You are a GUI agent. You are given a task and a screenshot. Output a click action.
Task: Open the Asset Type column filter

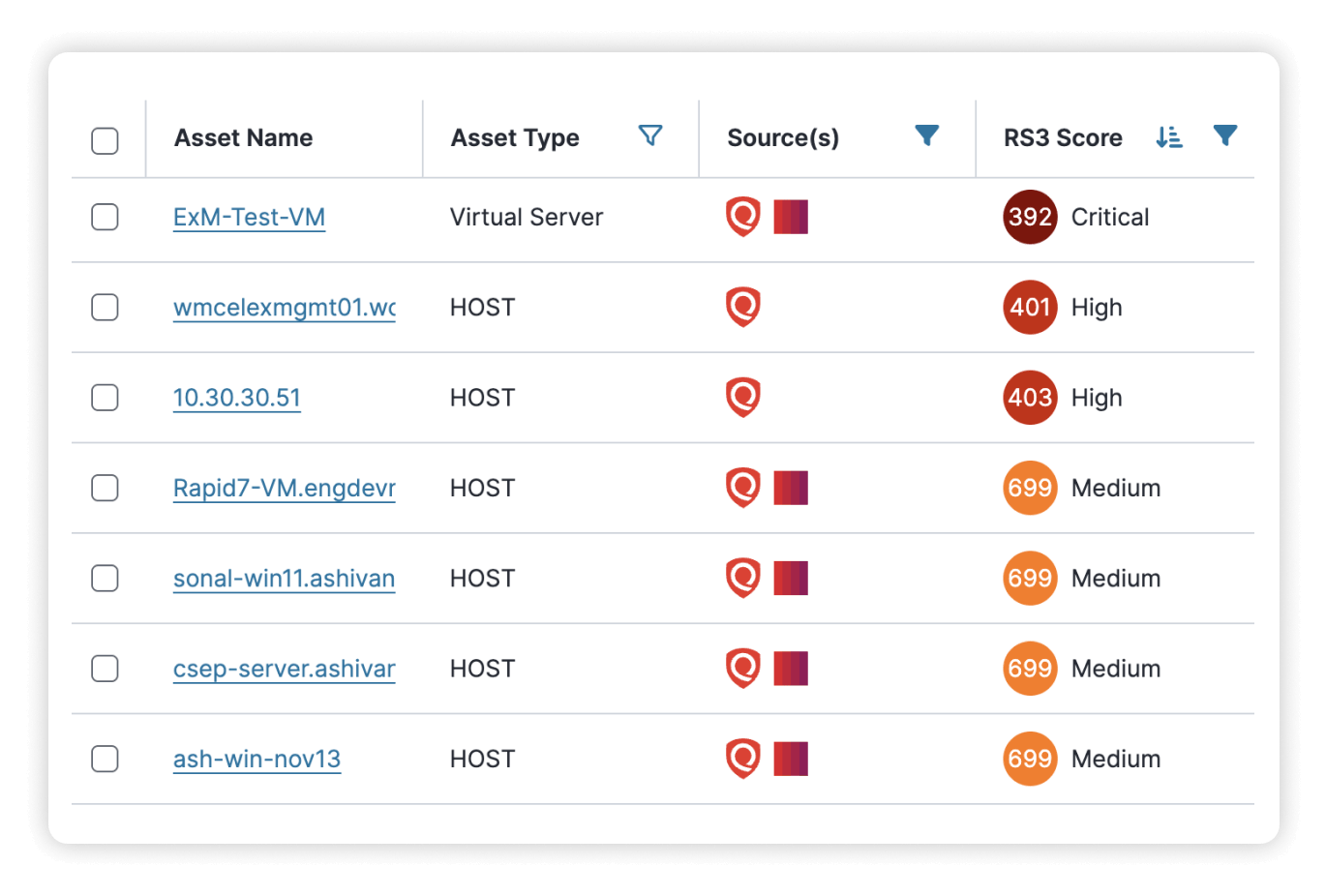[x=650, y=136]
